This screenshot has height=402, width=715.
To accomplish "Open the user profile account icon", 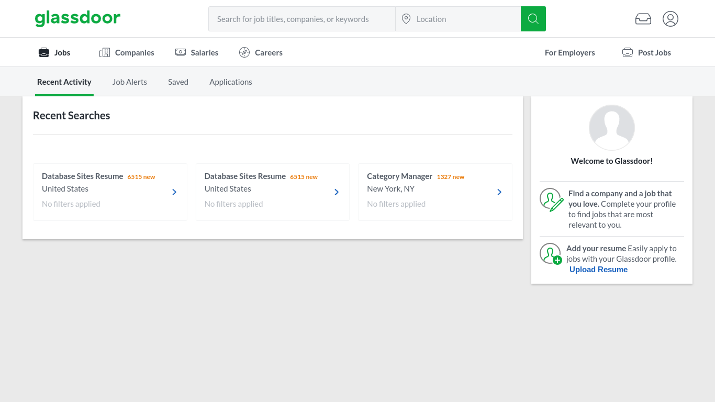I will pos(670,19).
